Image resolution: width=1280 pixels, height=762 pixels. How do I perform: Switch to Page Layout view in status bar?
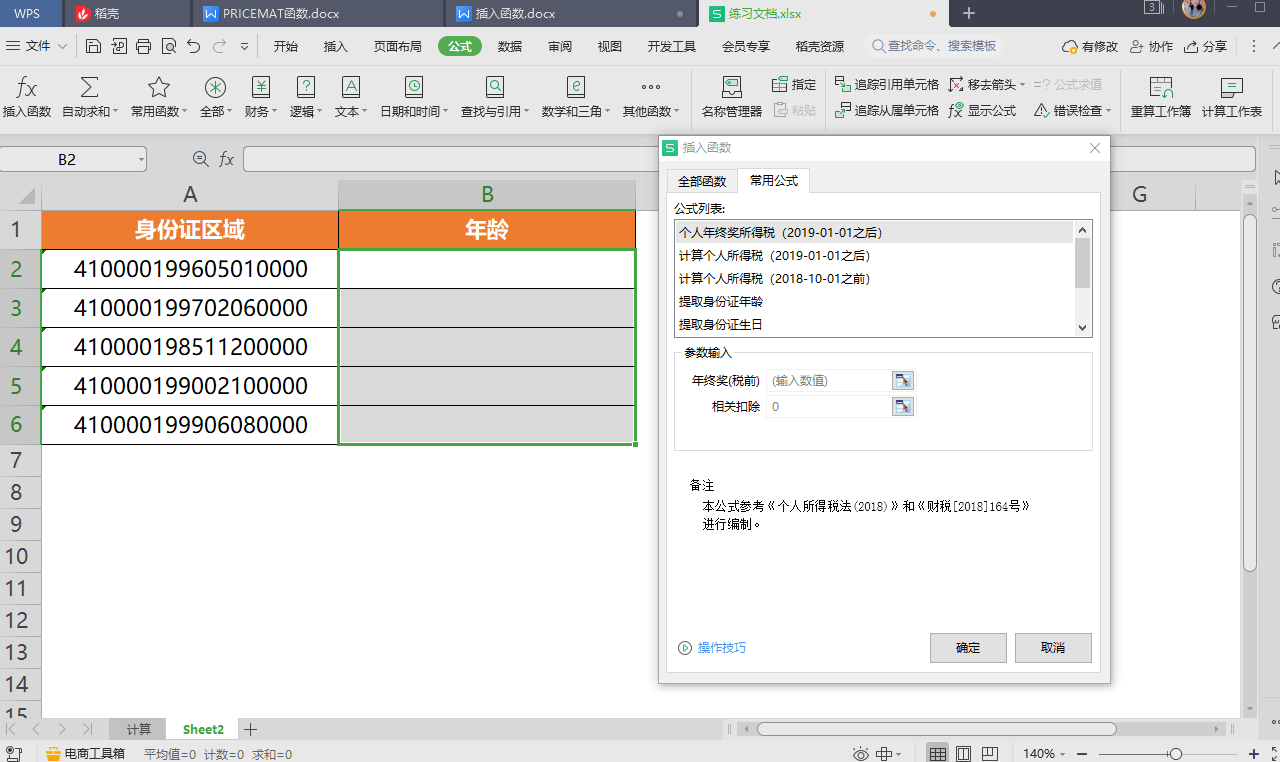coord(964,753)
